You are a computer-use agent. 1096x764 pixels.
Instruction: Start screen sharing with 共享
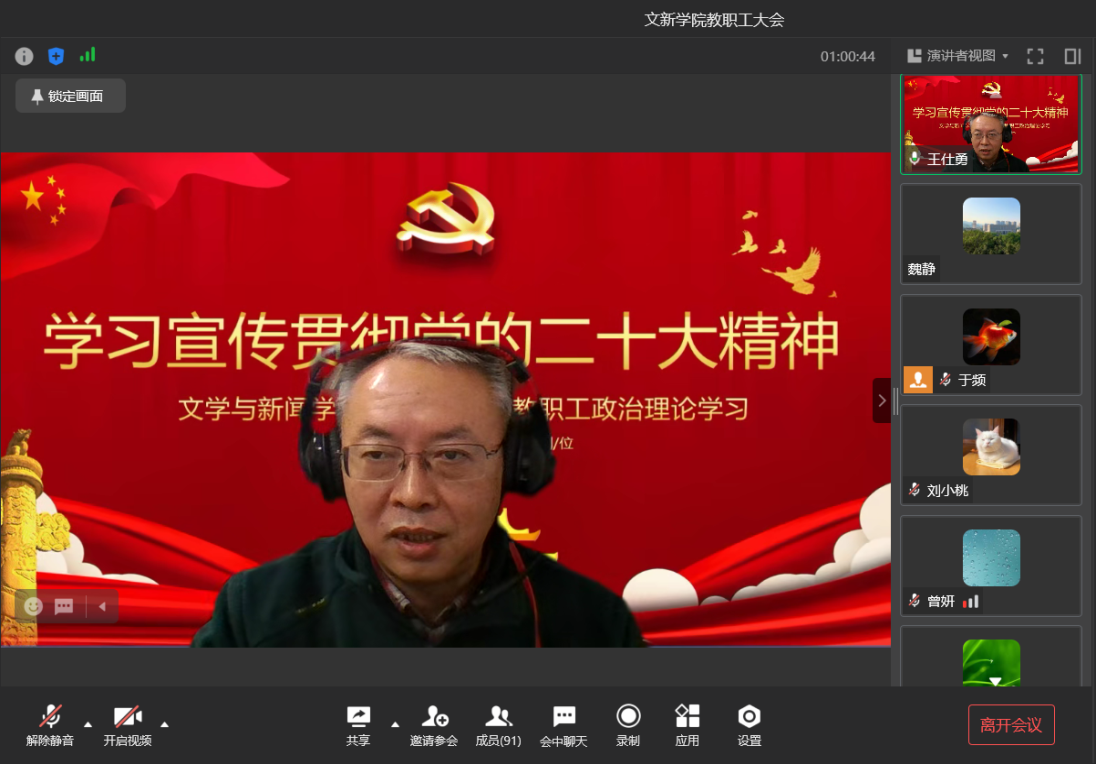(358, 725)
